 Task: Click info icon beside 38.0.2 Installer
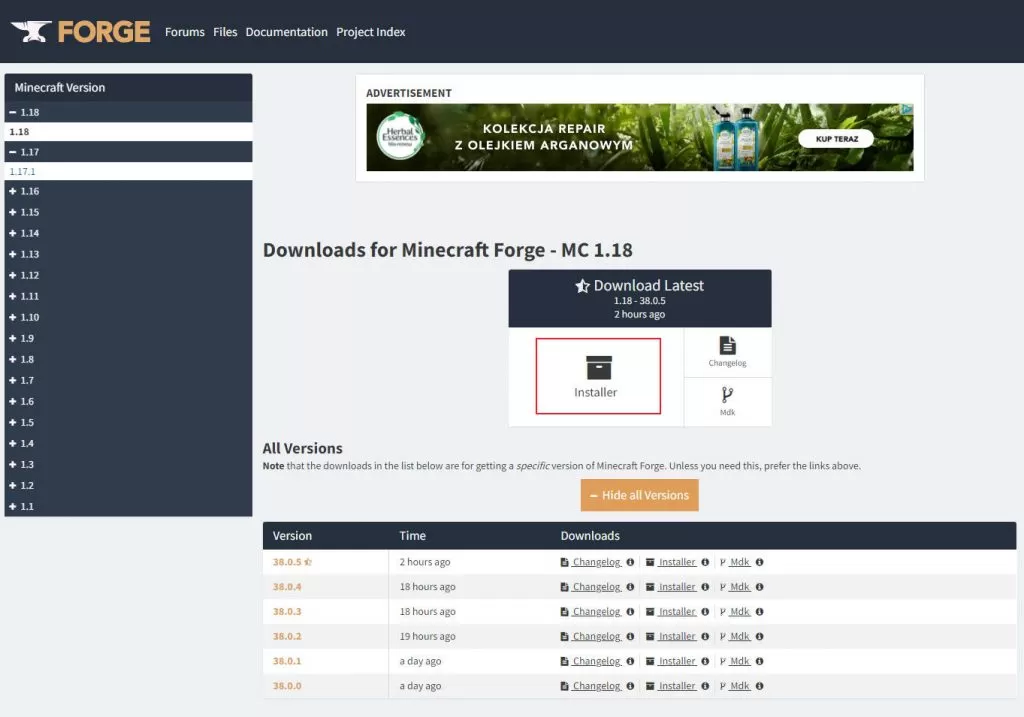[705, 636]
